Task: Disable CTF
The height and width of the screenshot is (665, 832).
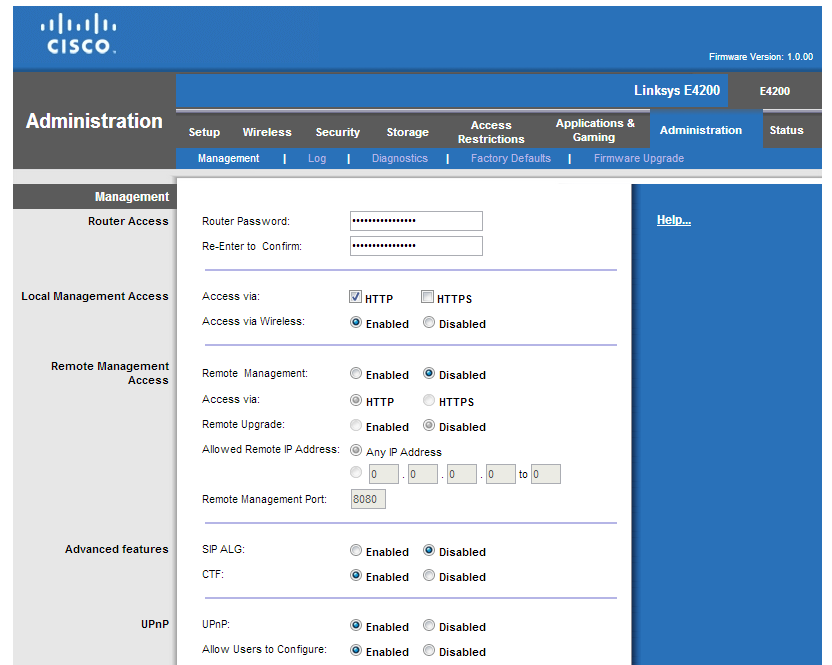Action: 429,575
